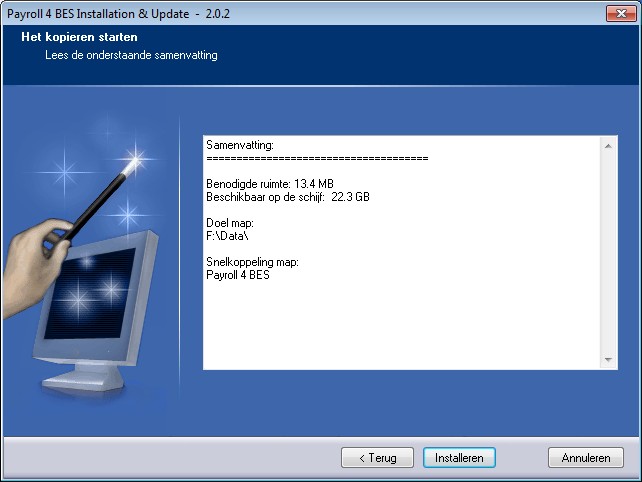Click the Samenvatting heading in the summary
This screenshot has width=642, height=482.
pyautogui.click(x=240, y=146)
